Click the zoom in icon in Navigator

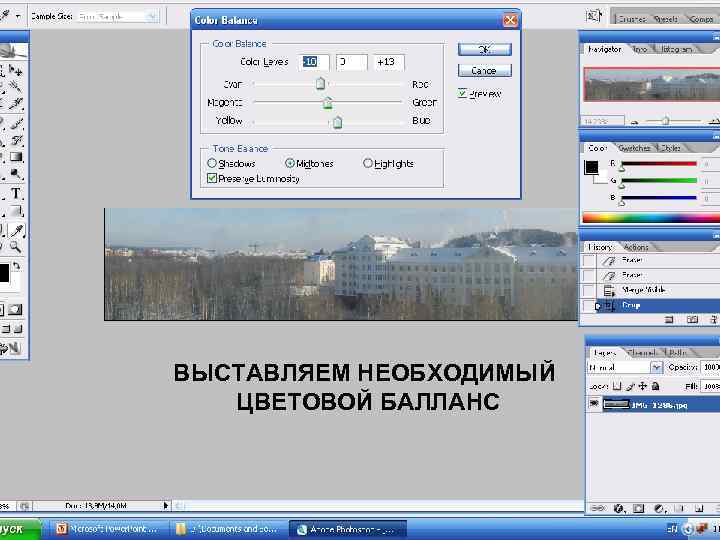(x=714, y=121)
